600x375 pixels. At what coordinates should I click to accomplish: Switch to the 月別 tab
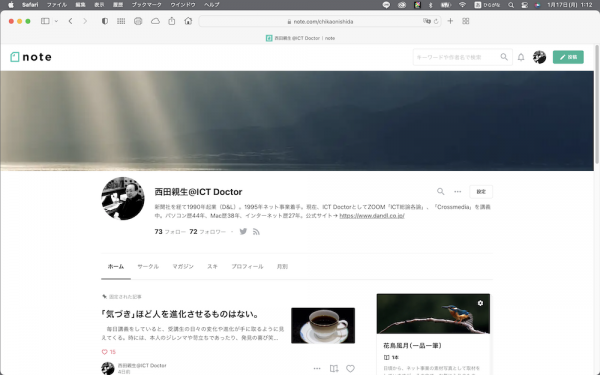pyautogui.click(x=282, y=266)
